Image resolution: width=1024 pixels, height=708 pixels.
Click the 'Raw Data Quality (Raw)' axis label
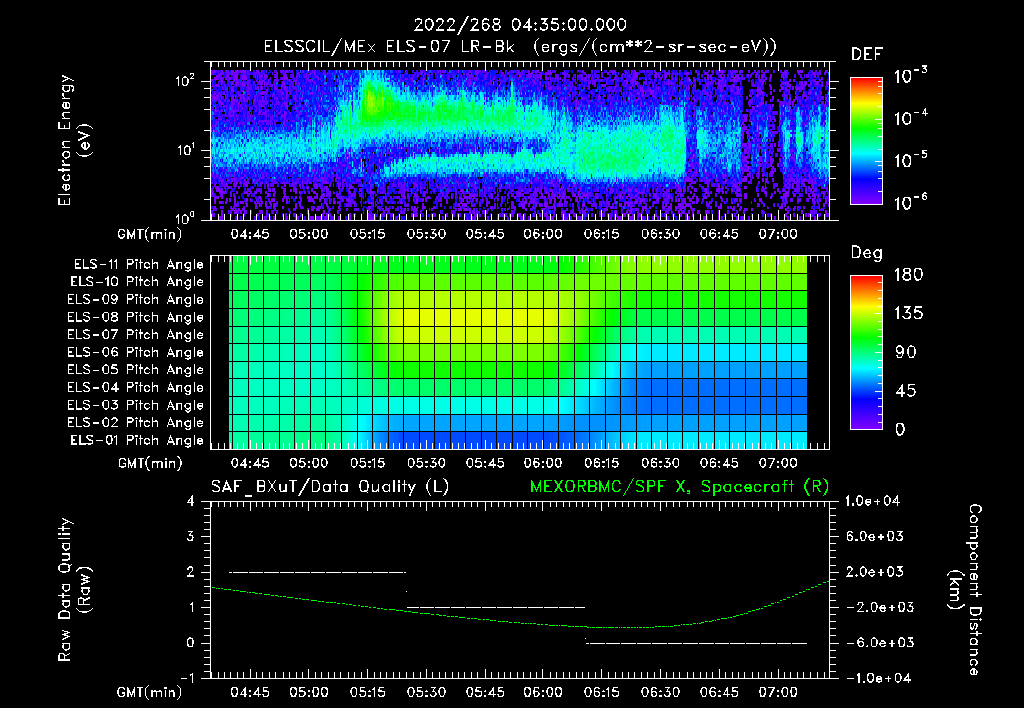74,590
